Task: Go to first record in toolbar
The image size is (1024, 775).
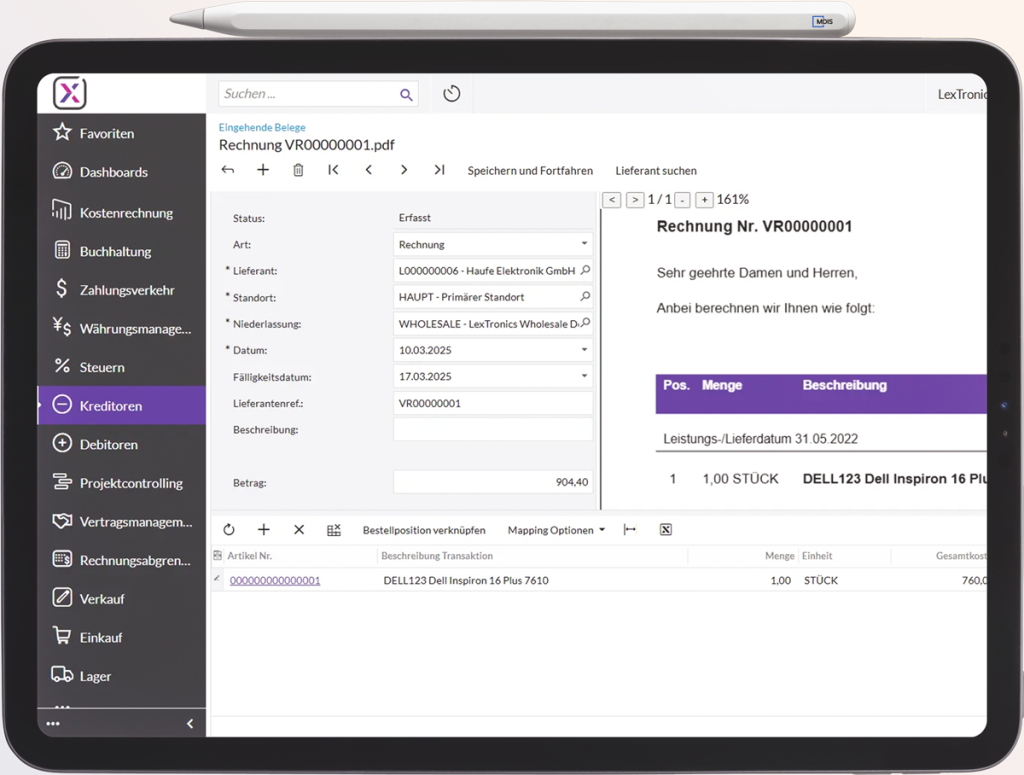Action: coord(333,170)
